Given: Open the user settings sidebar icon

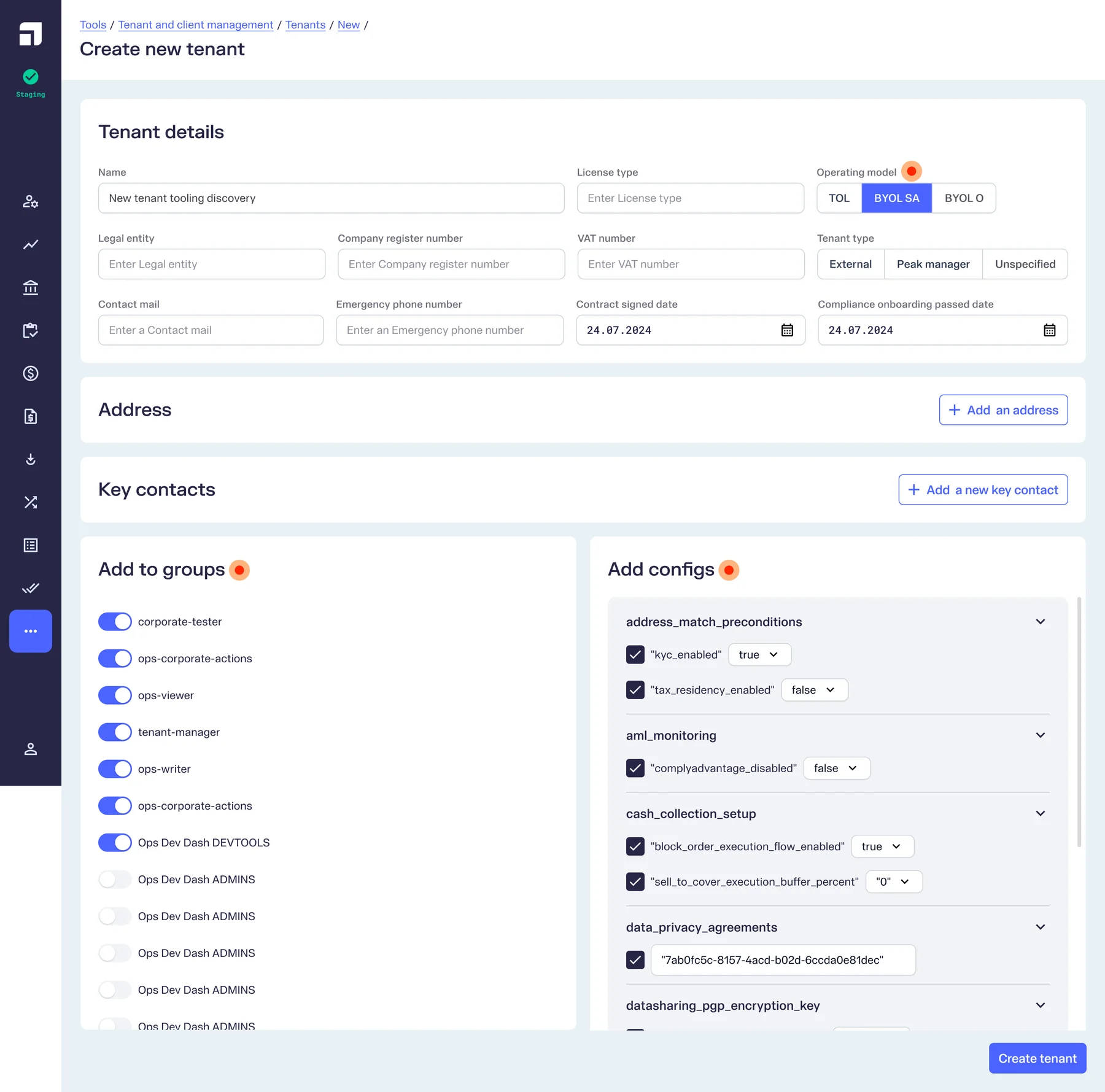Looking at the screenshot, I should coord(30,201).
